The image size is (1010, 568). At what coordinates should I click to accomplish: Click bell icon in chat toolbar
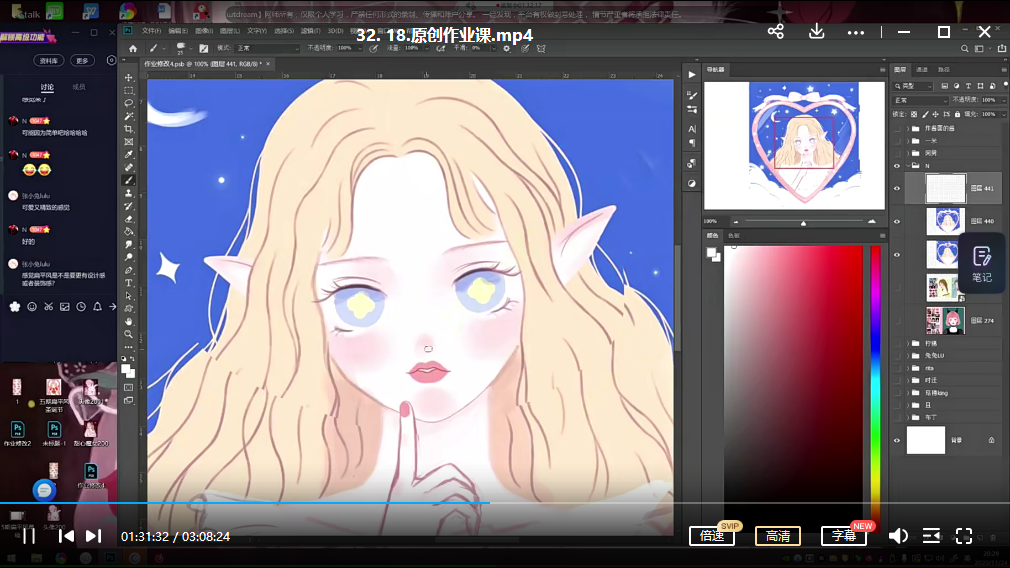coord(97,307)
